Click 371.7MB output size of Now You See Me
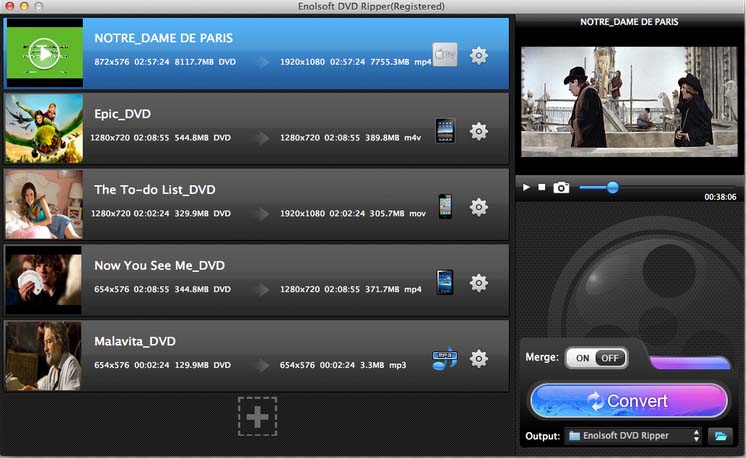 pyautogui.click(x=382, y=289)
